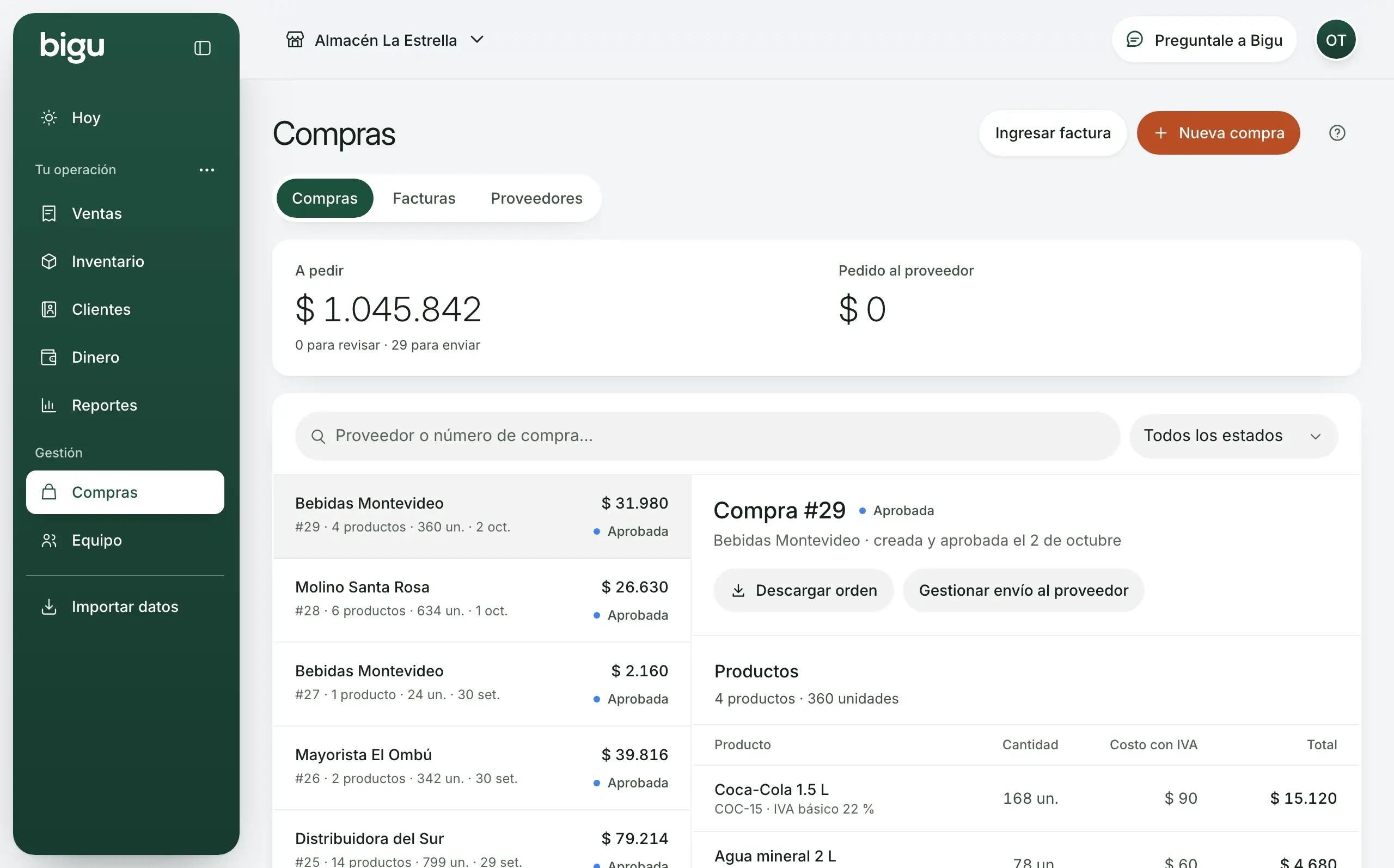Open the Todos los estados filter
This screenshot has width=1394, height=868.
click(x=1233, y=436)
